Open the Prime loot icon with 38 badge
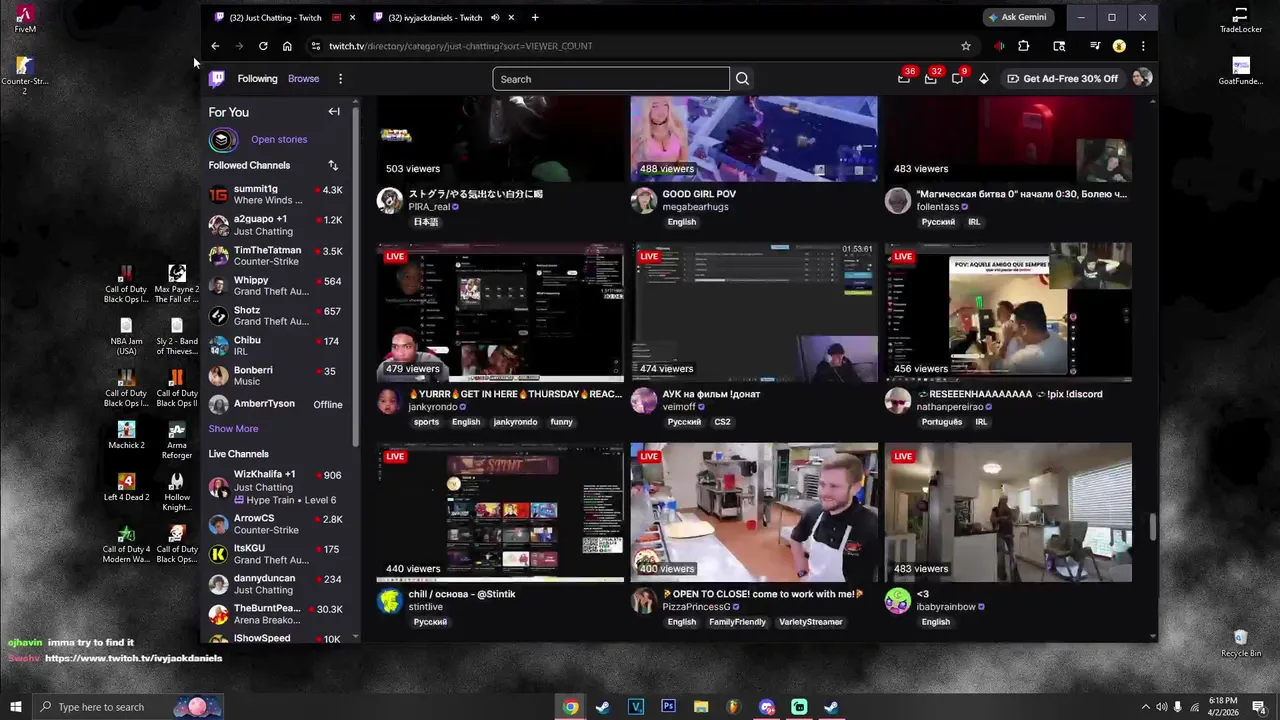The width and height of the screenshot is (1280, 720). [904, 78]
